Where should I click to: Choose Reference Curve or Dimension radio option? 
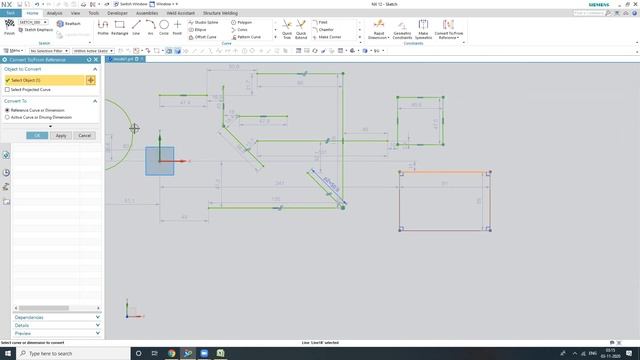[7, 110]
